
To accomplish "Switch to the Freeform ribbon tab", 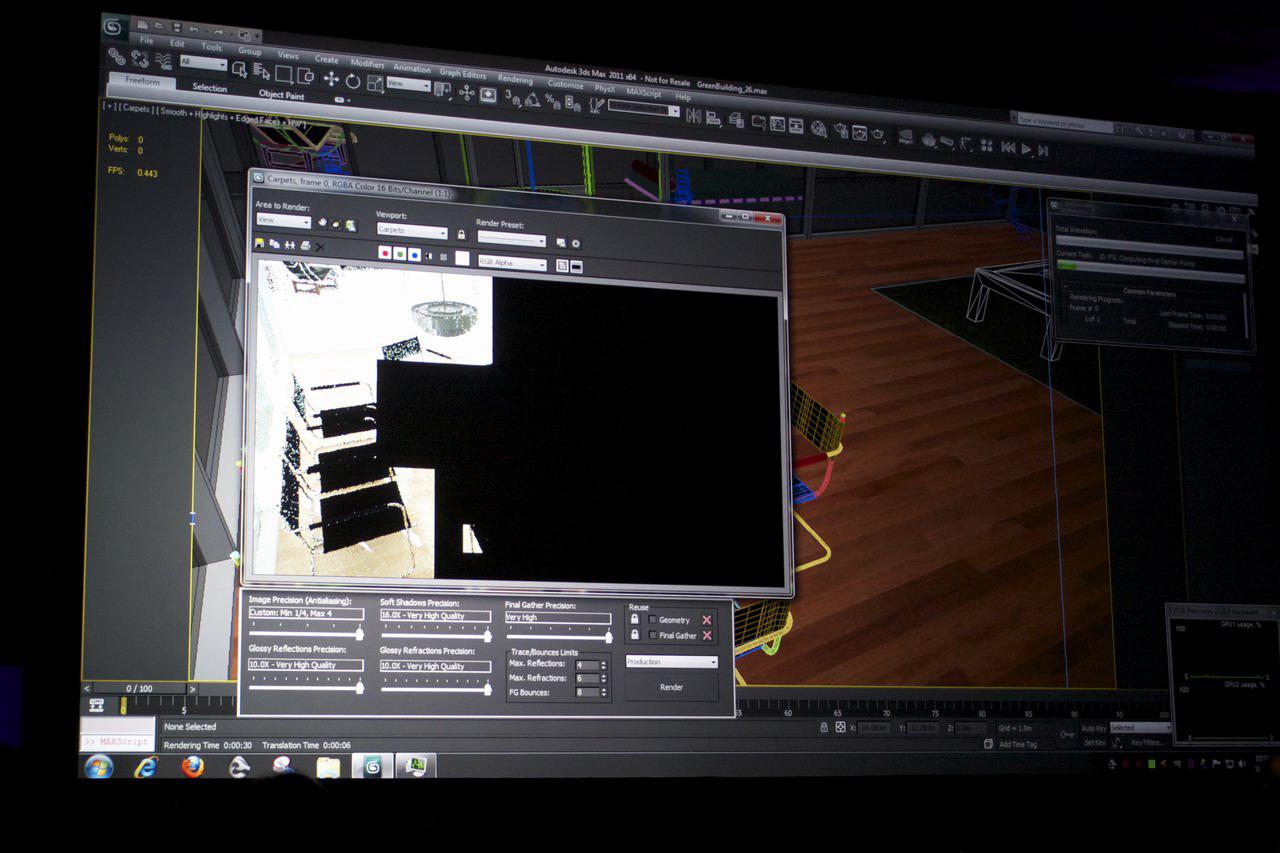I will point(143,81).
